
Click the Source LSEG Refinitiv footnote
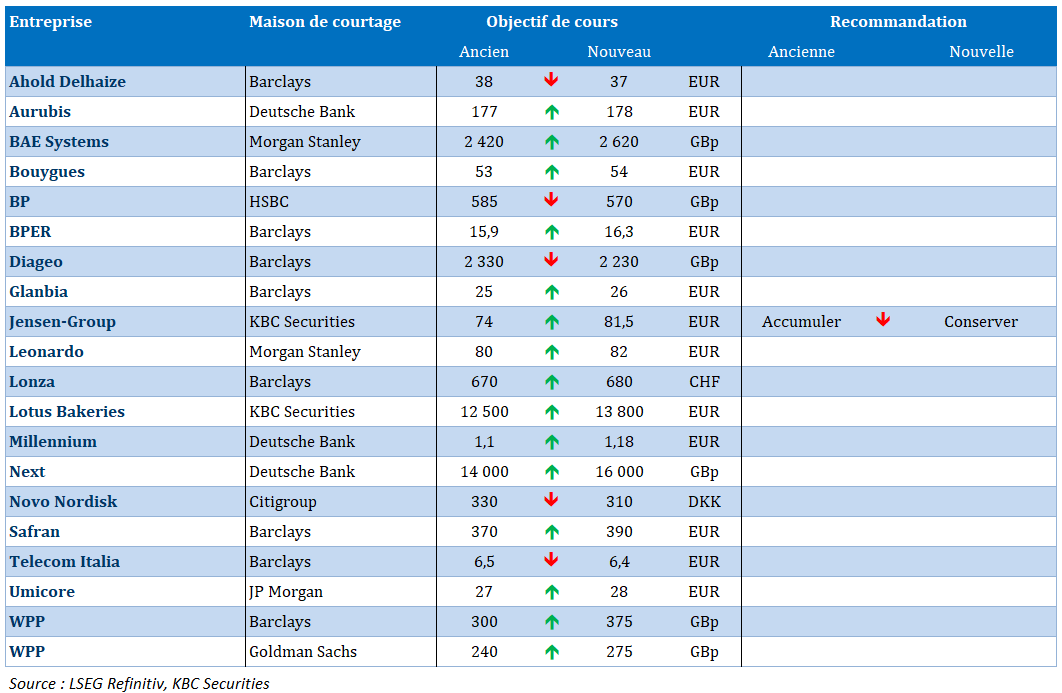139,684
